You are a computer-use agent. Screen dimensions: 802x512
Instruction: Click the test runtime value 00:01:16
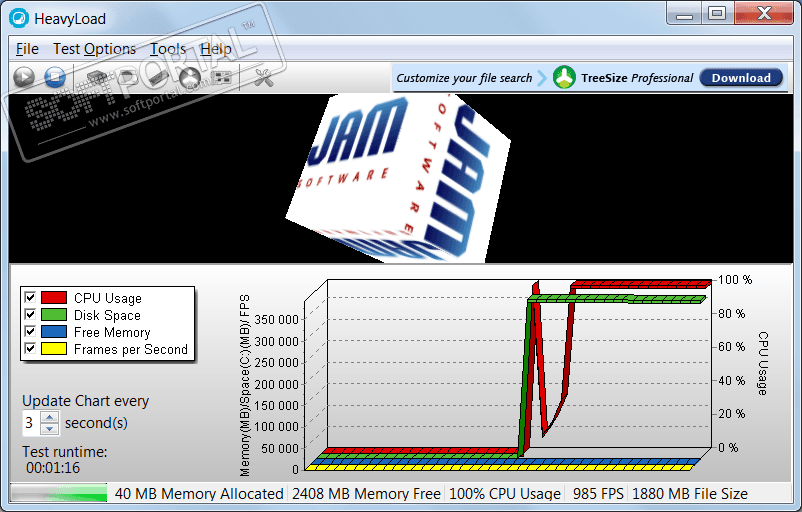click(x=53, y=468)
